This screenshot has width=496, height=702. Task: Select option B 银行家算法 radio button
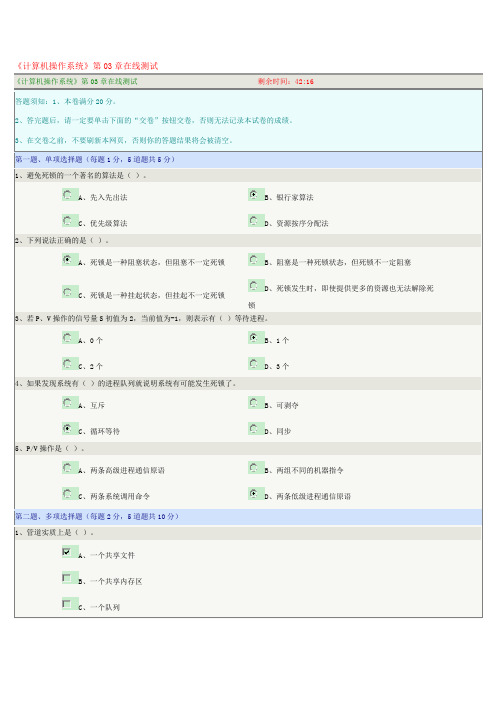coord(254,195)
